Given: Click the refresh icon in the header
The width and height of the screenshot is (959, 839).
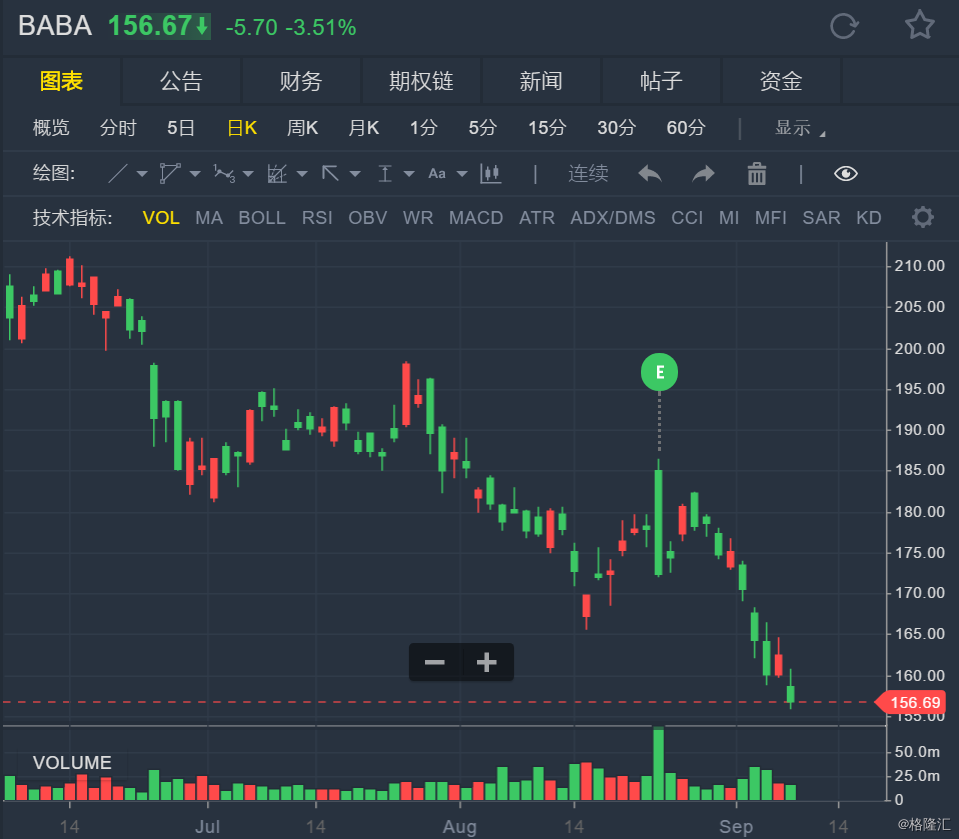Looking at the screenshot, I should (x=844, y=26).
